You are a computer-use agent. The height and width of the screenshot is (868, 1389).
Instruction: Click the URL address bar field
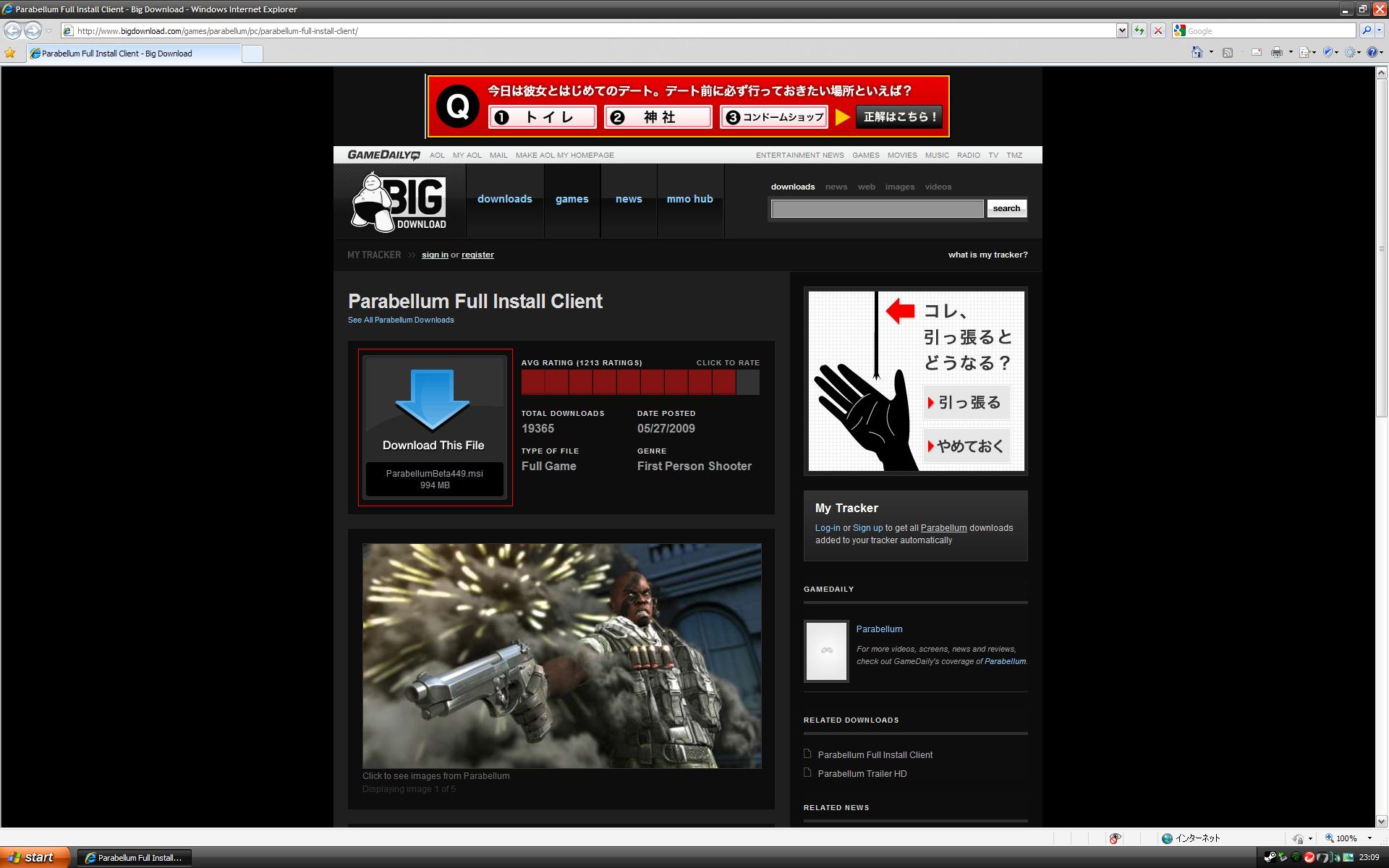588,30
